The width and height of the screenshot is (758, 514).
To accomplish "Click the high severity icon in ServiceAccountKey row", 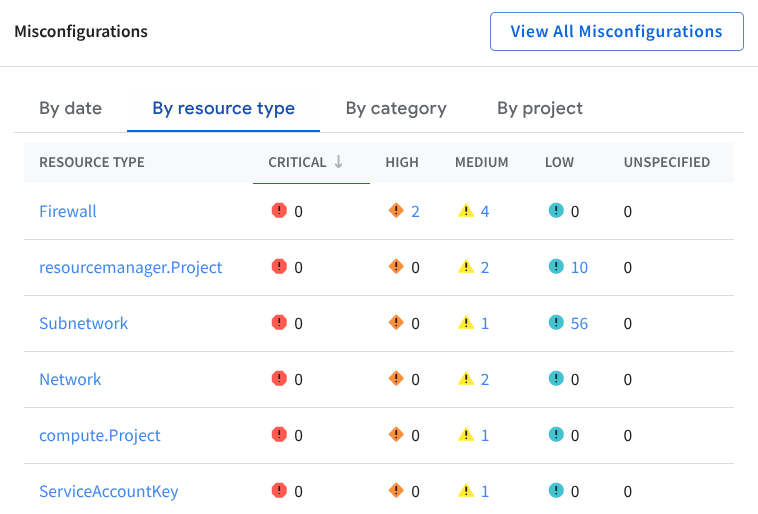I will 396,491.
